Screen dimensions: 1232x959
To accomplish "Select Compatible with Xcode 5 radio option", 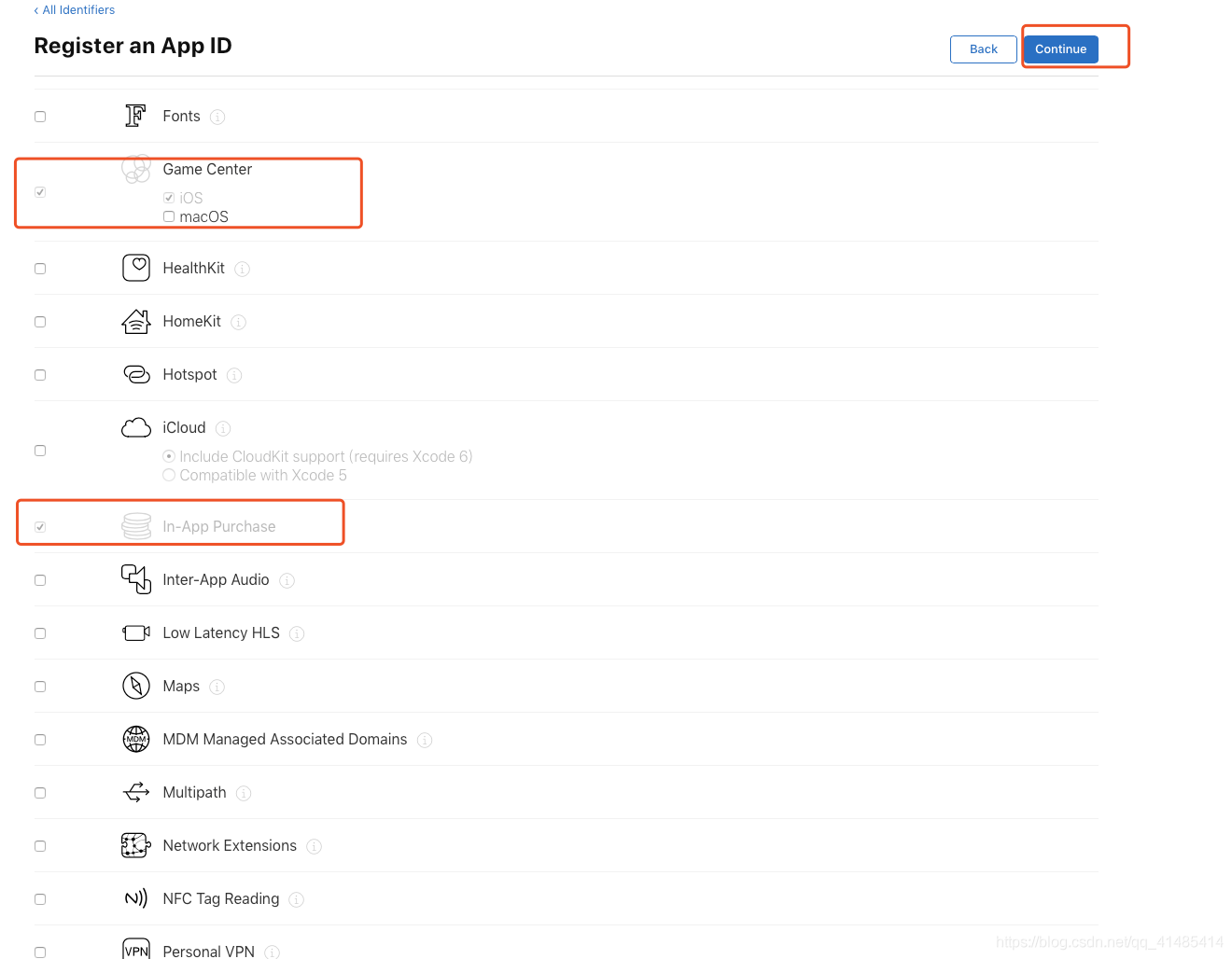I will point(169,475).
